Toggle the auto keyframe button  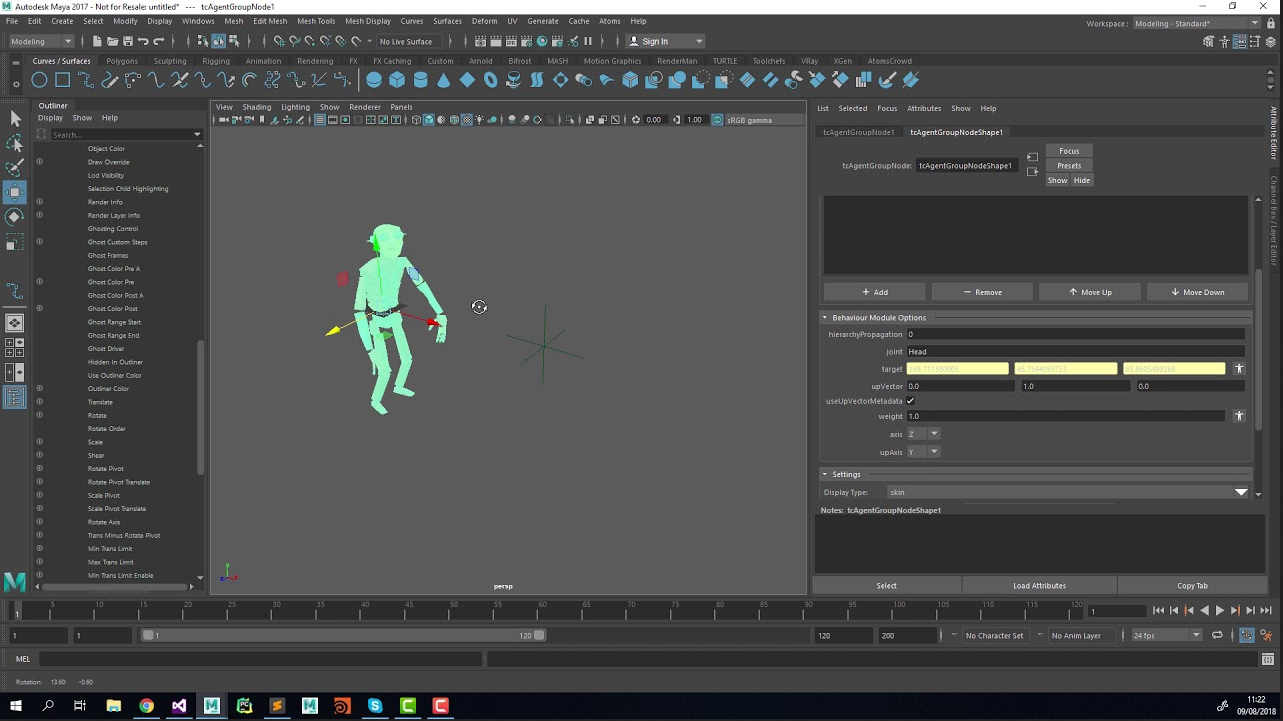pos(1246,635)
